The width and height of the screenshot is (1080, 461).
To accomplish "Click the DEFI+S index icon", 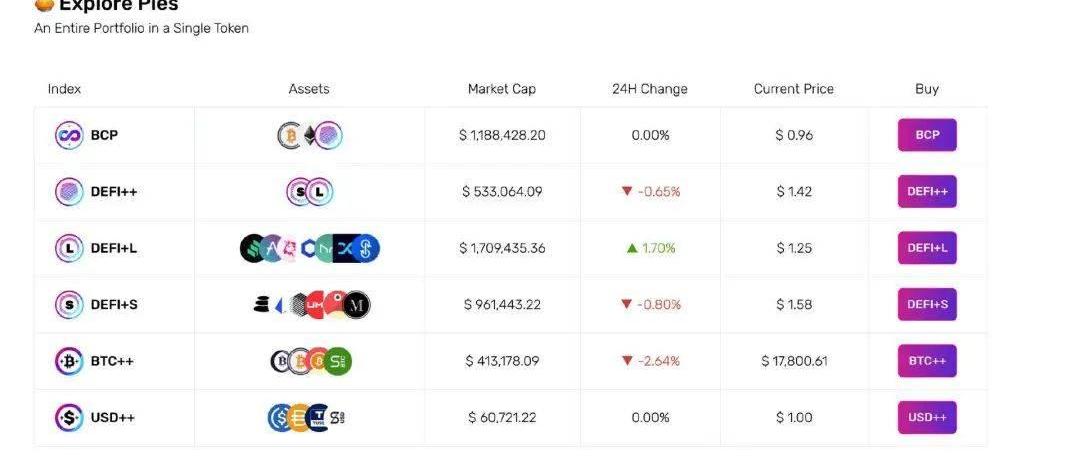I will 69,305.
